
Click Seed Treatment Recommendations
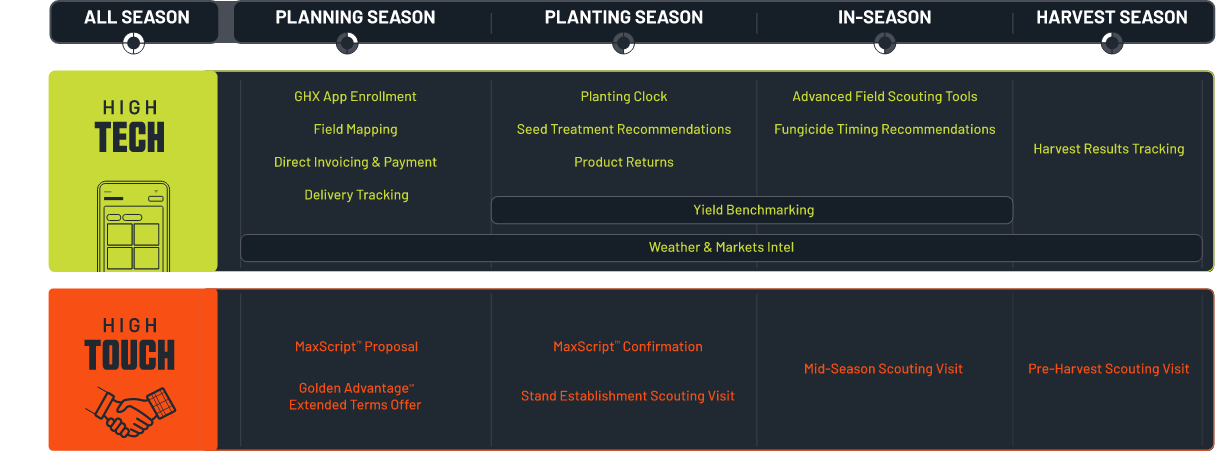point(623,129)
